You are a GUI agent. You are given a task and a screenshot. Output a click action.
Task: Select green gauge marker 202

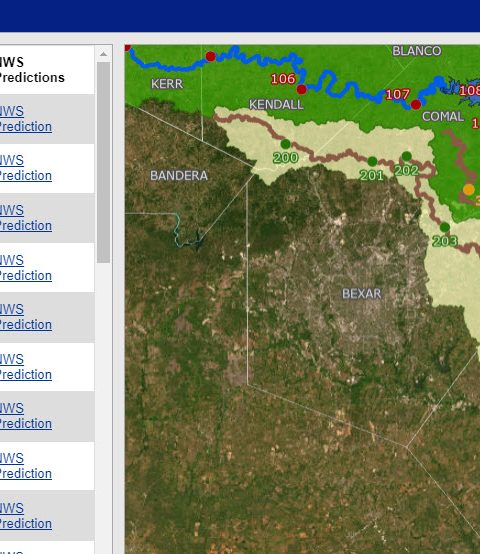click(407, 156)
